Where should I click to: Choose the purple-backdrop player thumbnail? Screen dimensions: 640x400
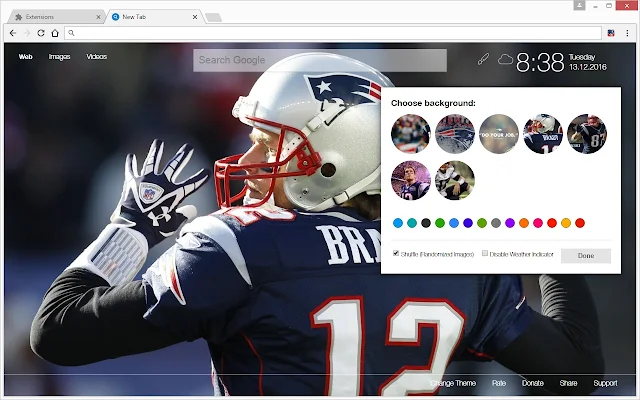click(x=411, y=180)
